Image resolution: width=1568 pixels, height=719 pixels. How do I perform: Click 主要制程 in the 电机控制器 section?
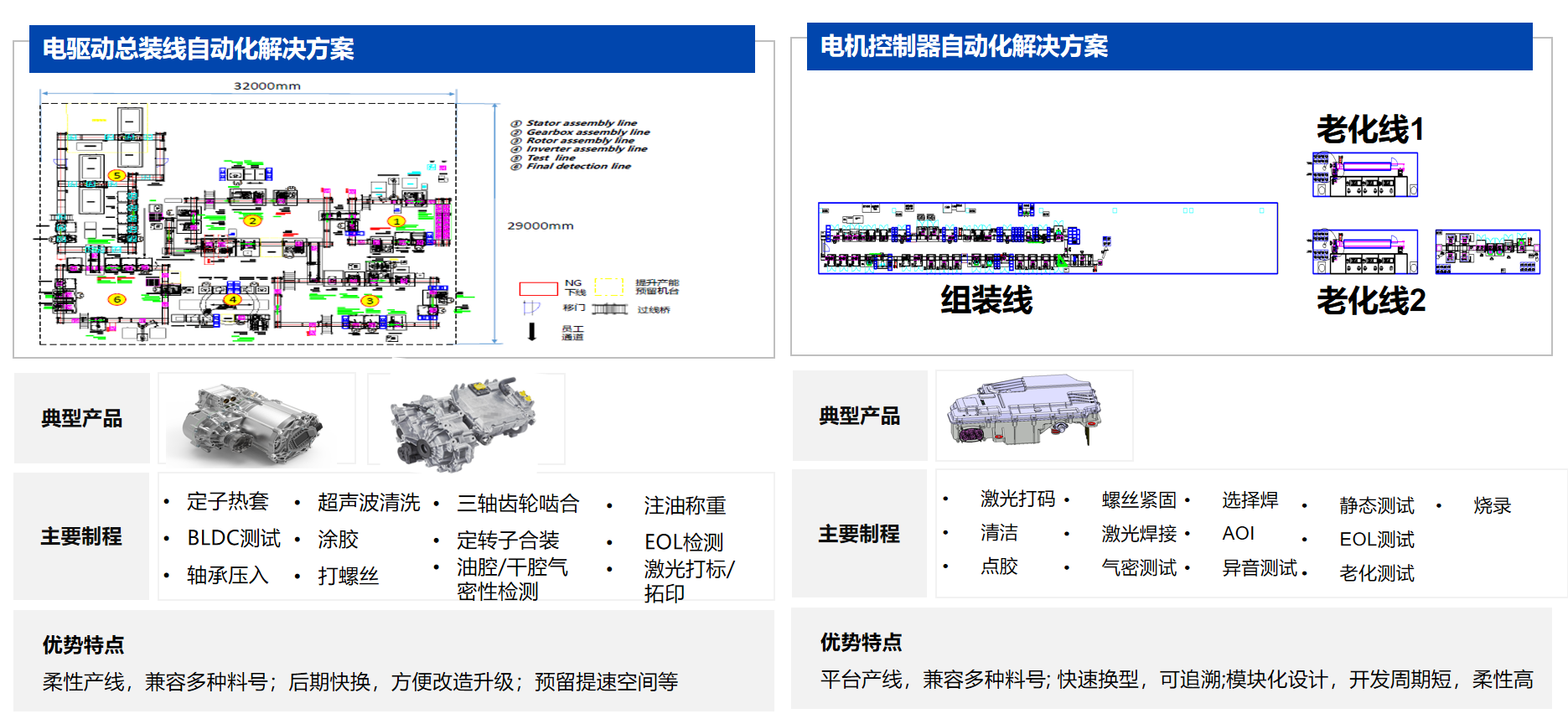click(x=860, y=534)
